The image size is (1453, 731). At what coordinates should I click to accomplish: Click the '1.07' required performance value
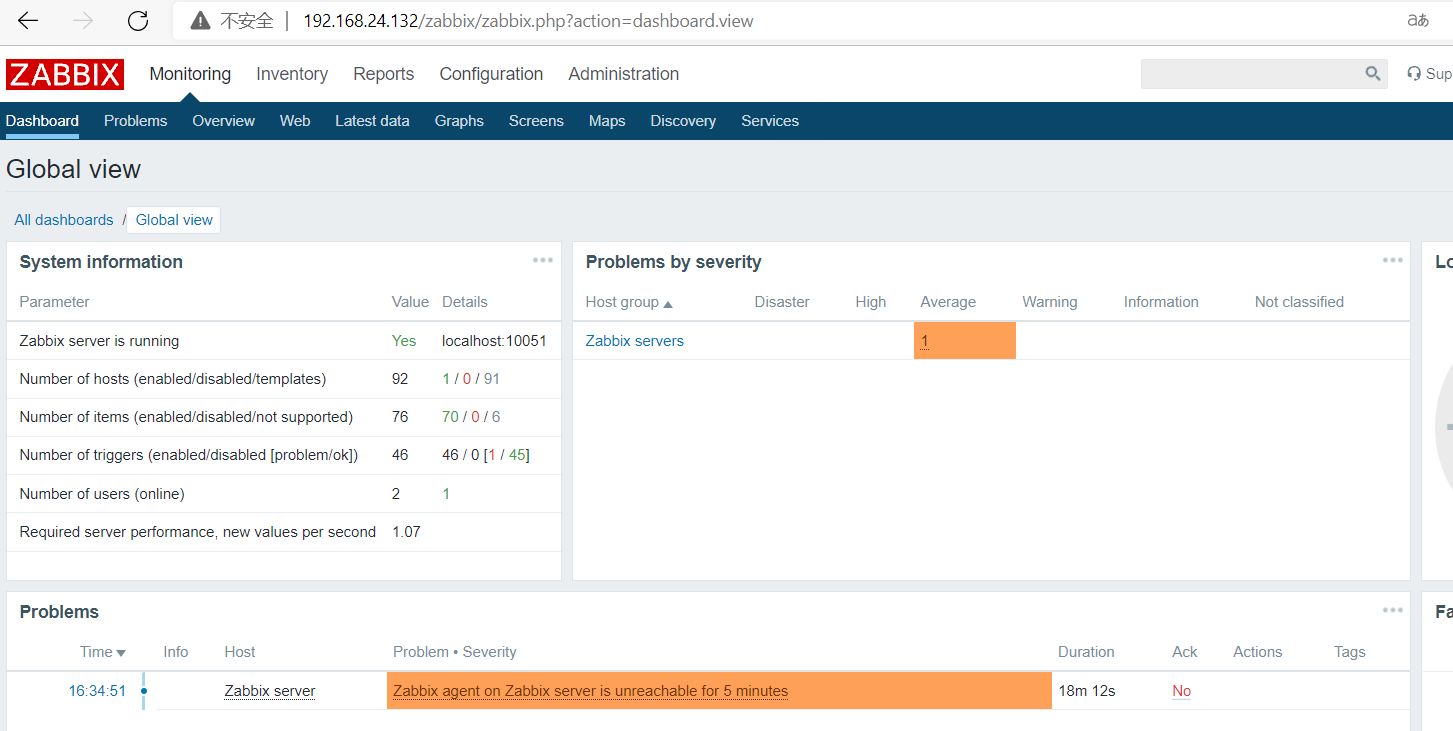click(x=406, y=532)
